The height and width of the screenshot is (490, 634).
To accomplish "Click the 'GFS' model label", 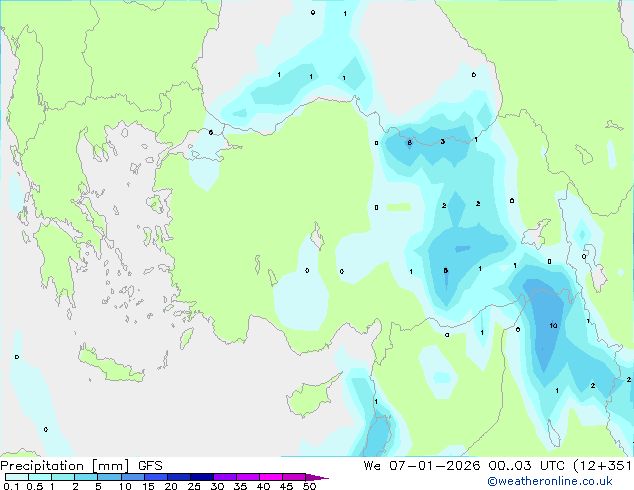I will point(150,466).
